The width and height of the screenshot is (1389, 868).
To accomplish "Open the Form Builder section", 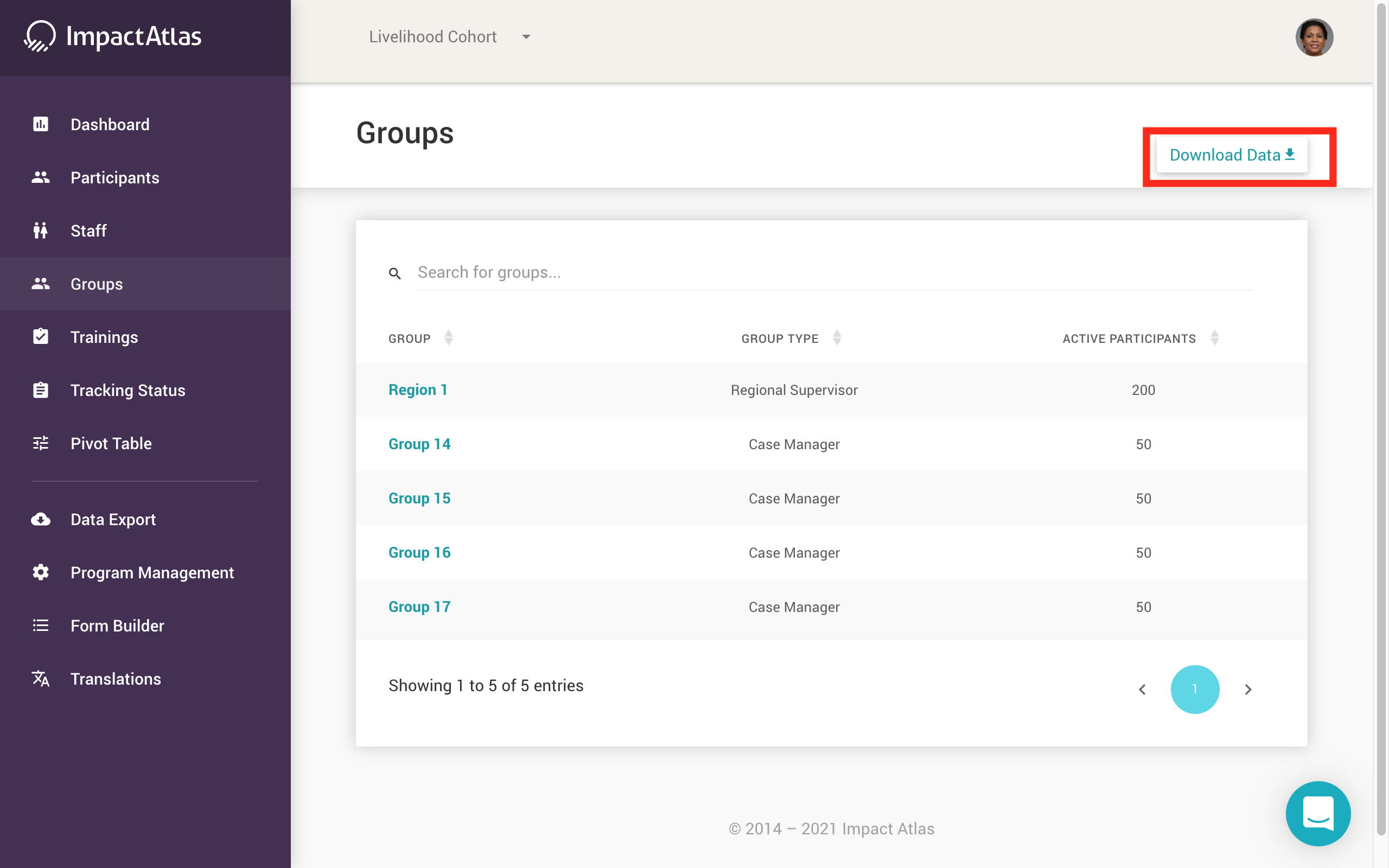I will click(117, 625).
